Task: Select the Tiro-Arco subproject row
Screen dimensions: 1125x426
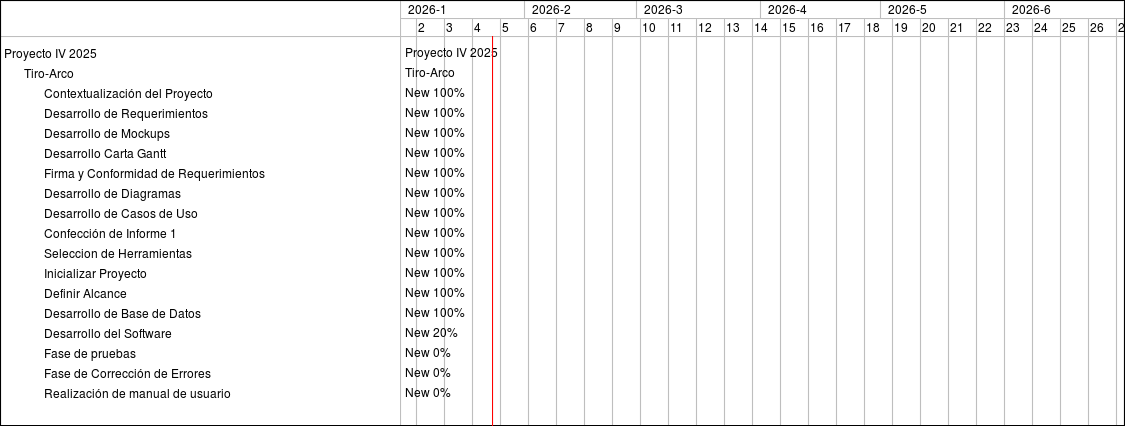Action: (48, 74)
